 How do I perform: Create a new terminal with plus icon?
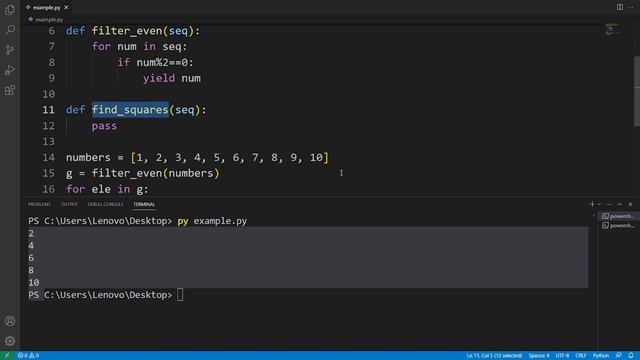[592, 204]
